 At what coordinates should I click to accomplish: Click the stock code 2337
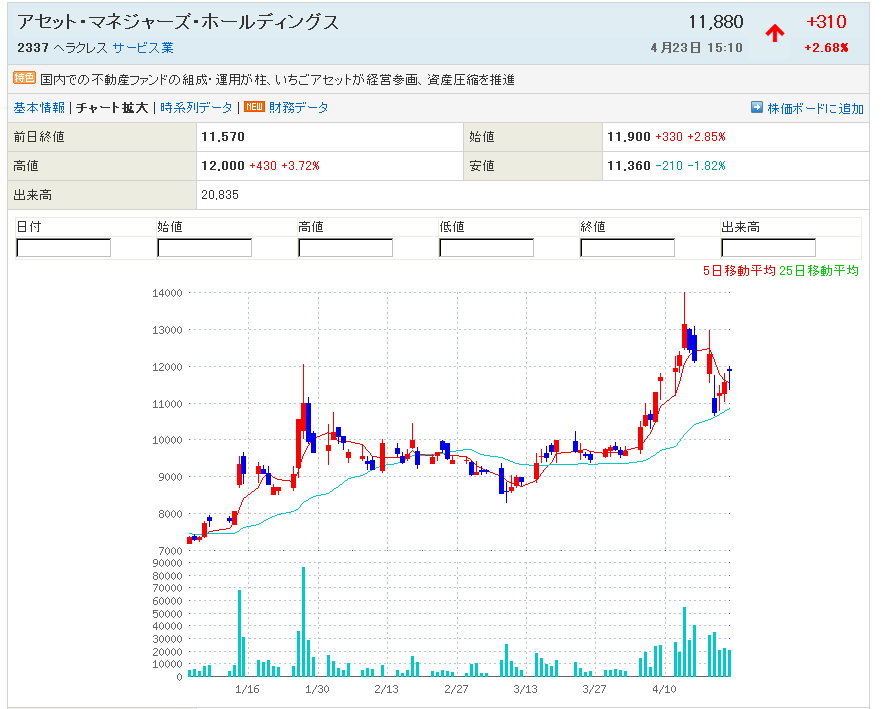tap(33, 48)
